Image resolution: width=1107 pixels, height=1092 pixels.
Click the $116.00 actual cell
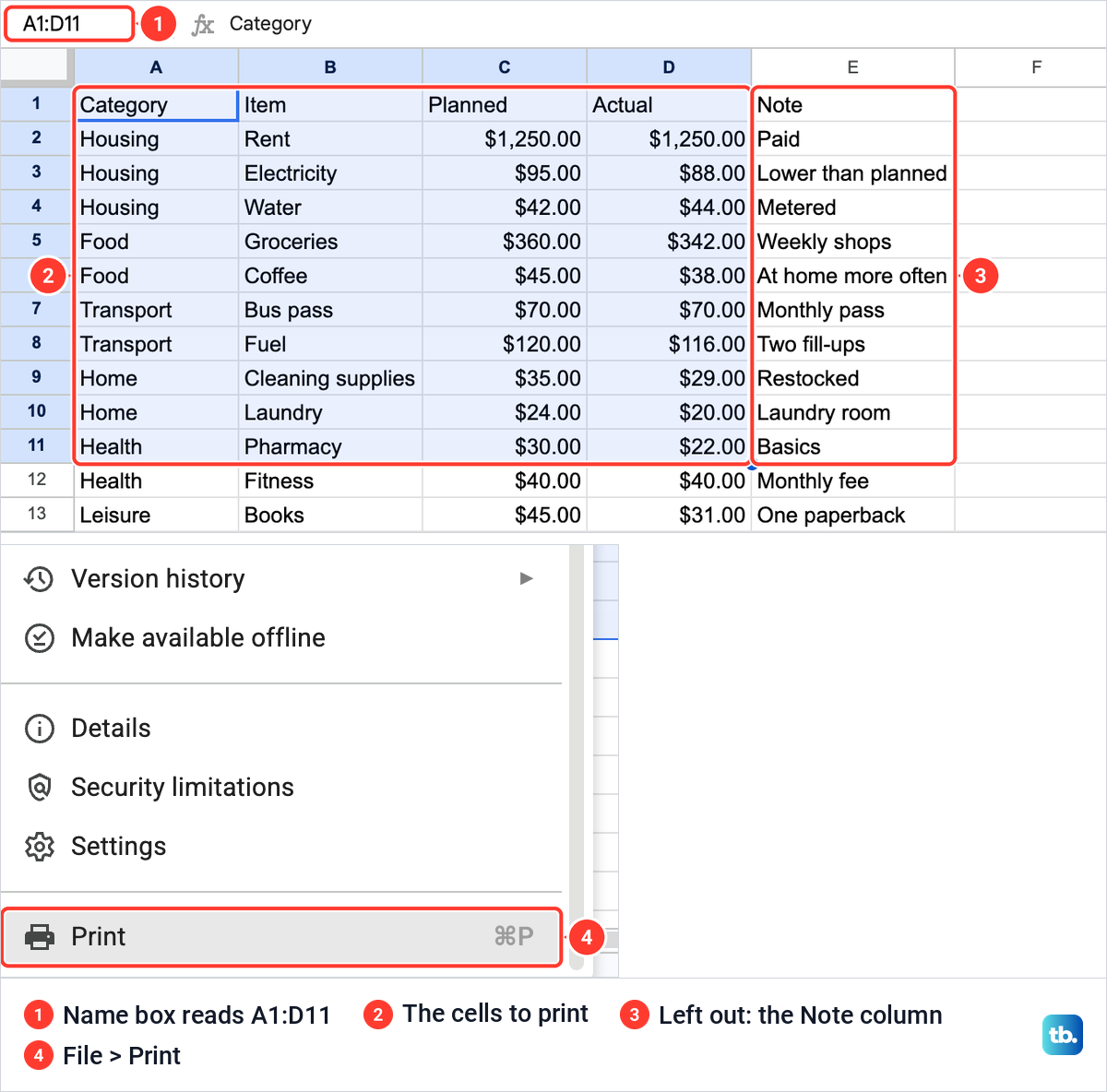coord(669,343)
